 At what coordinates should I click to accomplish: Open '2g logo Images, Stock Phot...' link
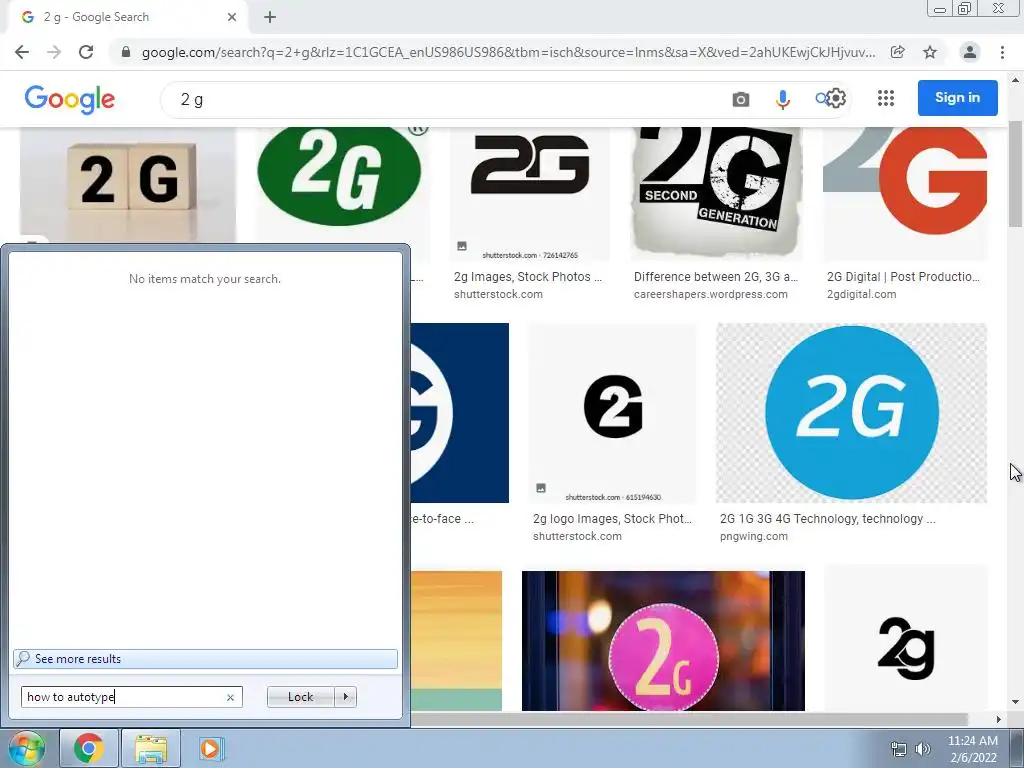tap(612, 519)
